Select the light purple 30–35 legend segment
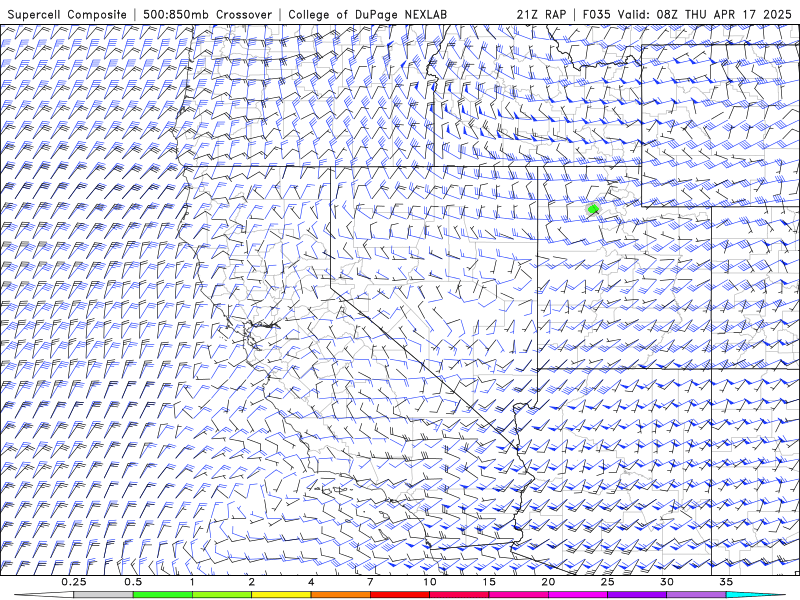This screenshot has width=800, height=600. 696,595
